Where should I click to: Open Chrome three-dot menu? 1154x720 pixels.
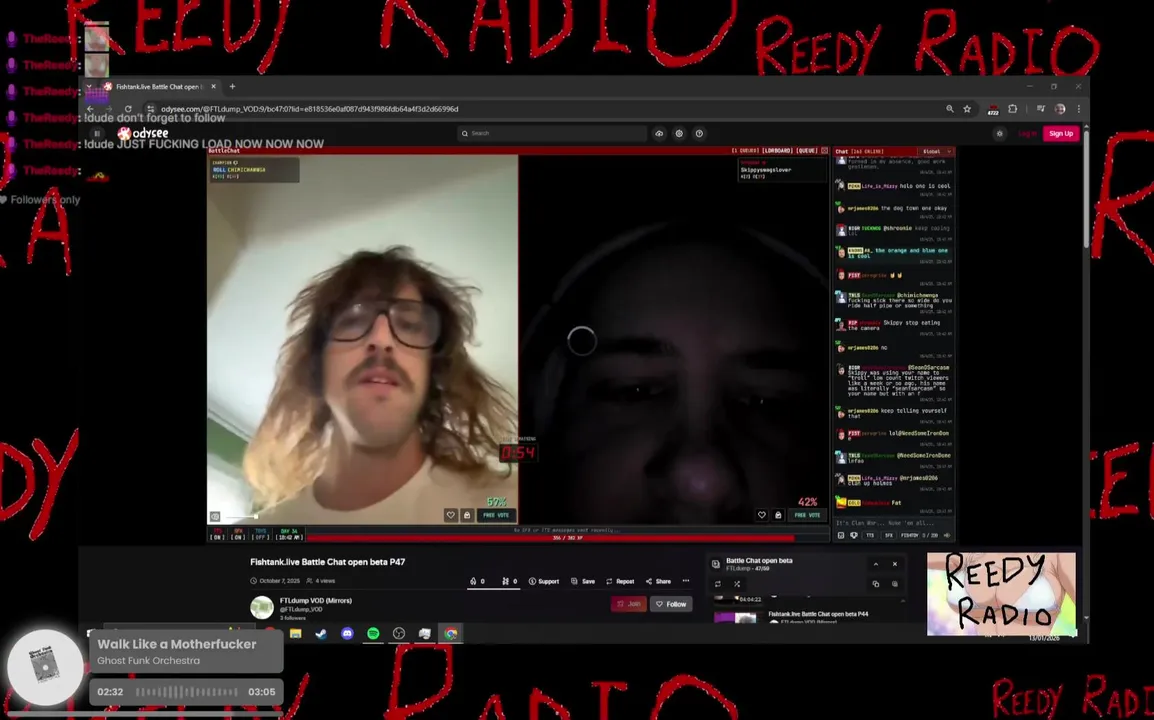(x=1078, y=109)
